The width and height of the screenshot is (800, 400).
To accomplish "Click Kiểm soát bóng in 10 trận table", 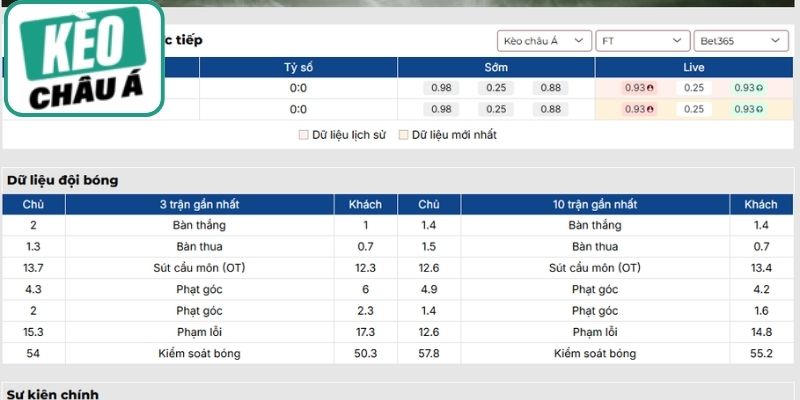I will tap(595, 354).
